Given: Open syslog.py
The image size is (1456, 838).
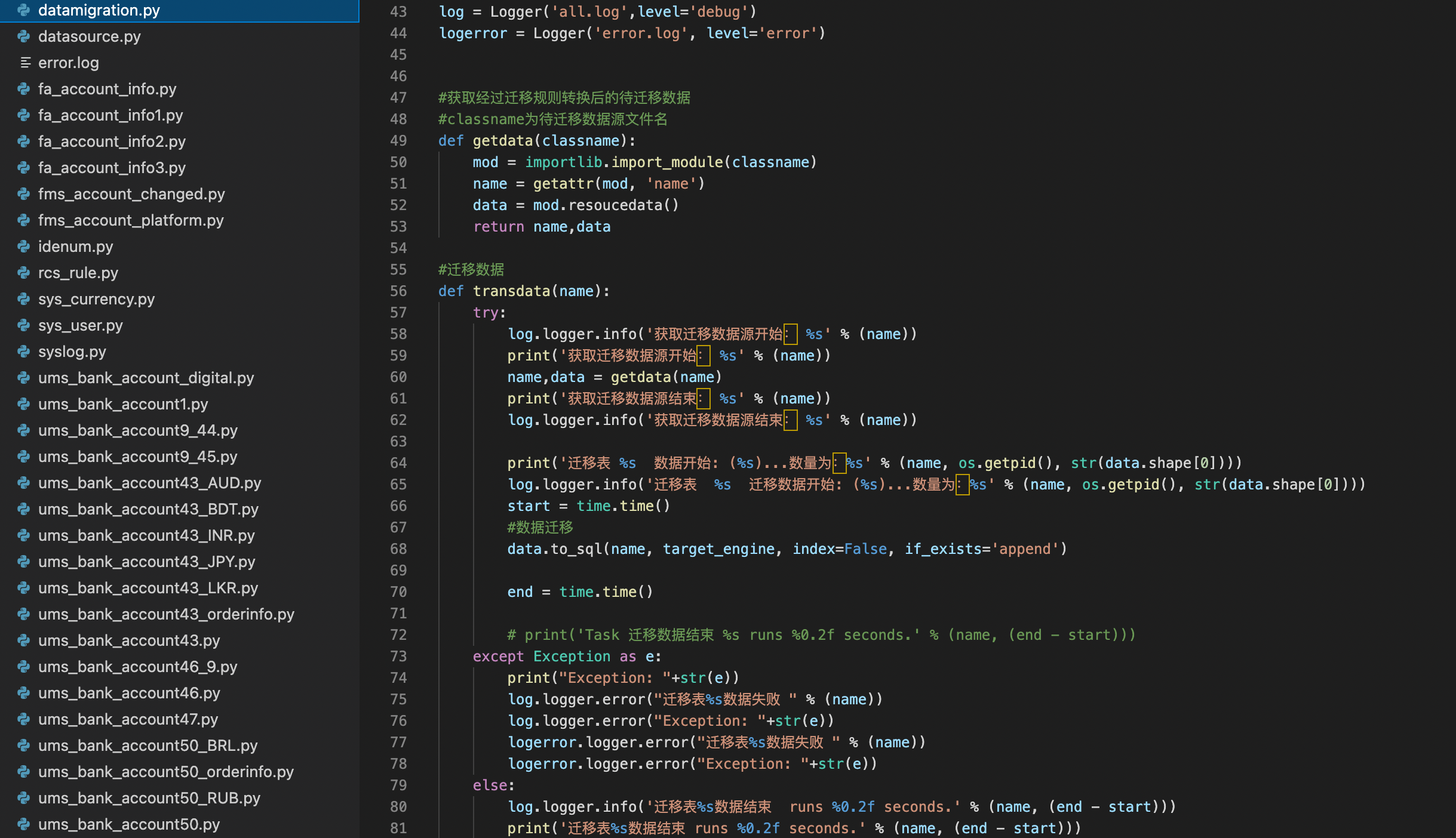Looking at the screenshot, I should 179,352.
